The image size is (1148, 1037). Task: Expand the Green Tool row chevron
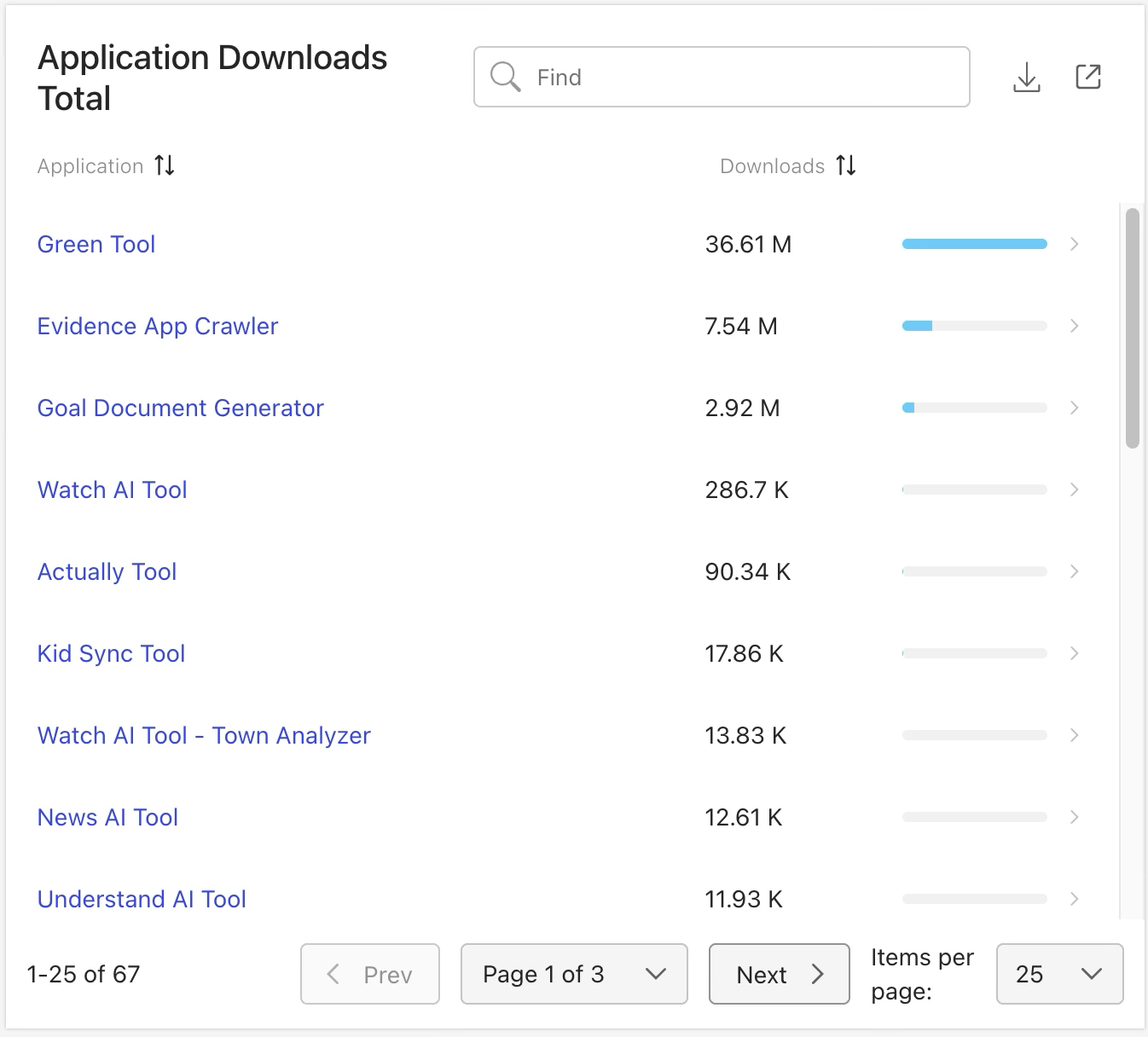[x=1075, y=244]
